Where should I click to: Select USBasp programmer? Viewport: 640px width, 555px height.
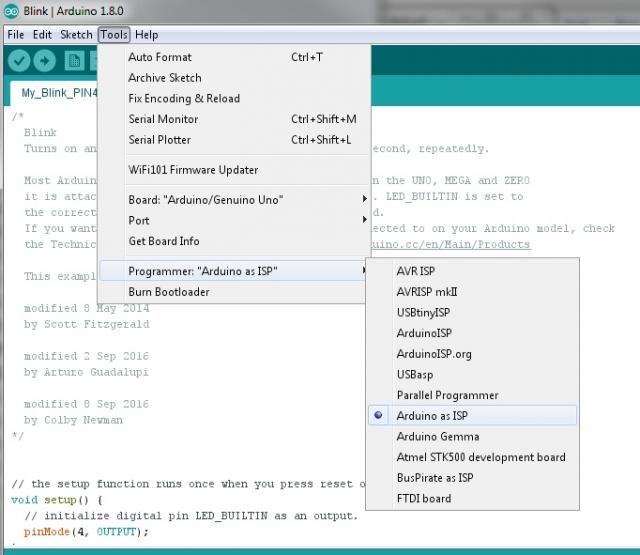(x=473, y=375)
